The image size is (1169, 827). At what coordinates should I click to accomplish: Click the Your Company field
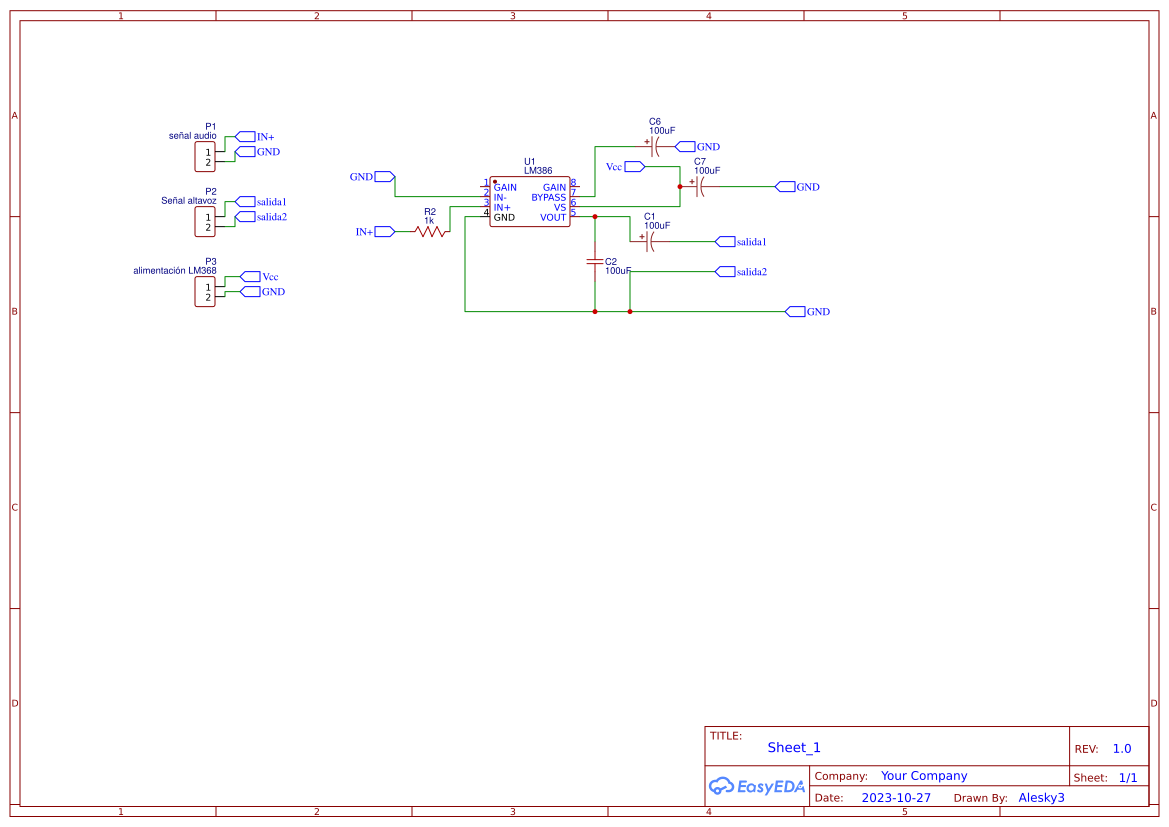924,776
